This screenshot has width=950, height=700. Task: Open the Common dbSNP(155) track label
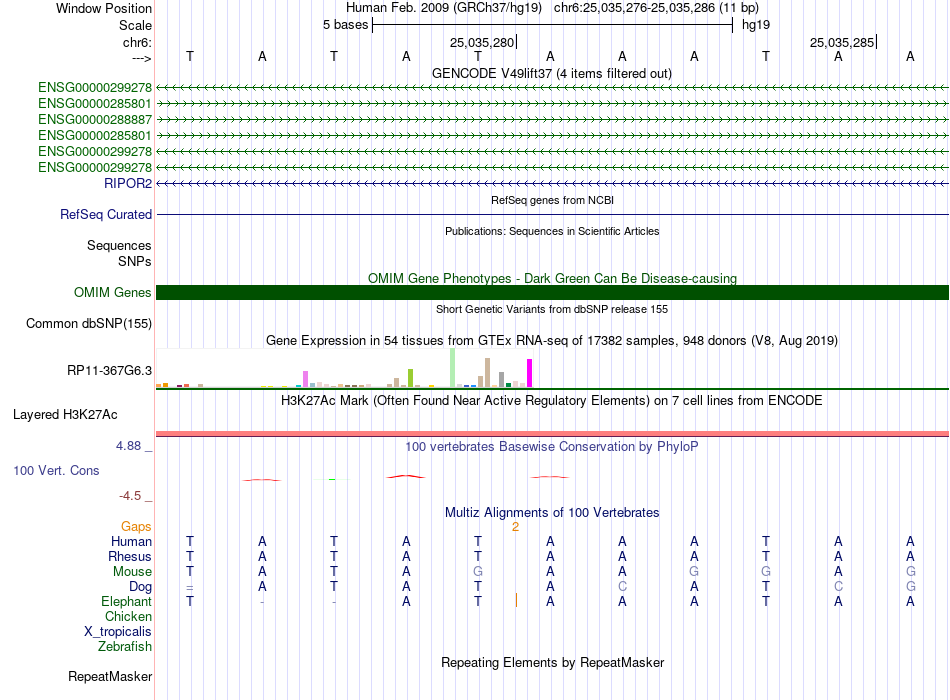tap(89, 324)
